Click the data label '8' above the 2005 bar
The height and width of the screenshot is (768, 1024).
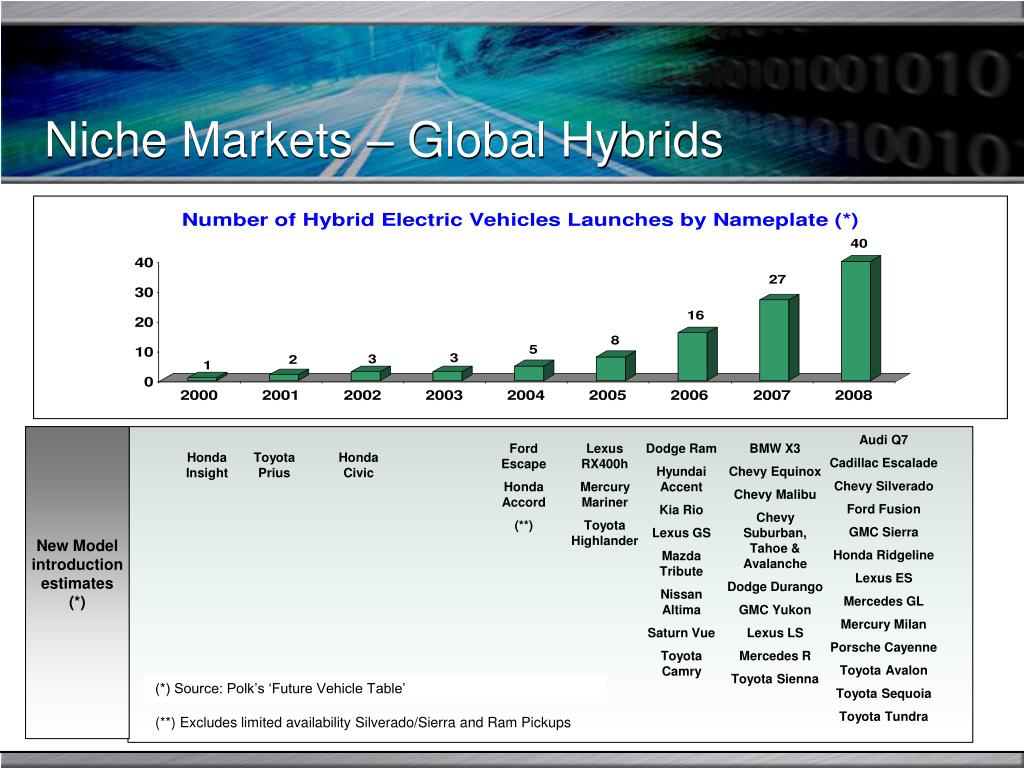(x=615, y=340)
